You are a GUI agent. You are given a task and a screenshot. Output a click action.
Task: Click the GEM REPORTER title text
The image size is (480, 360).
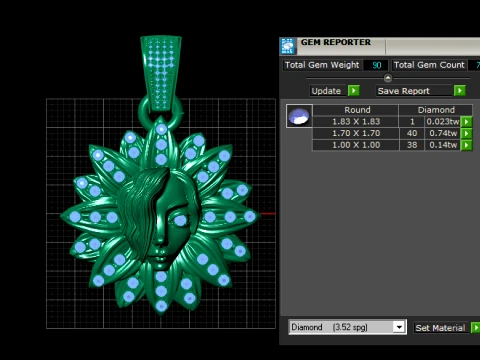336,42
